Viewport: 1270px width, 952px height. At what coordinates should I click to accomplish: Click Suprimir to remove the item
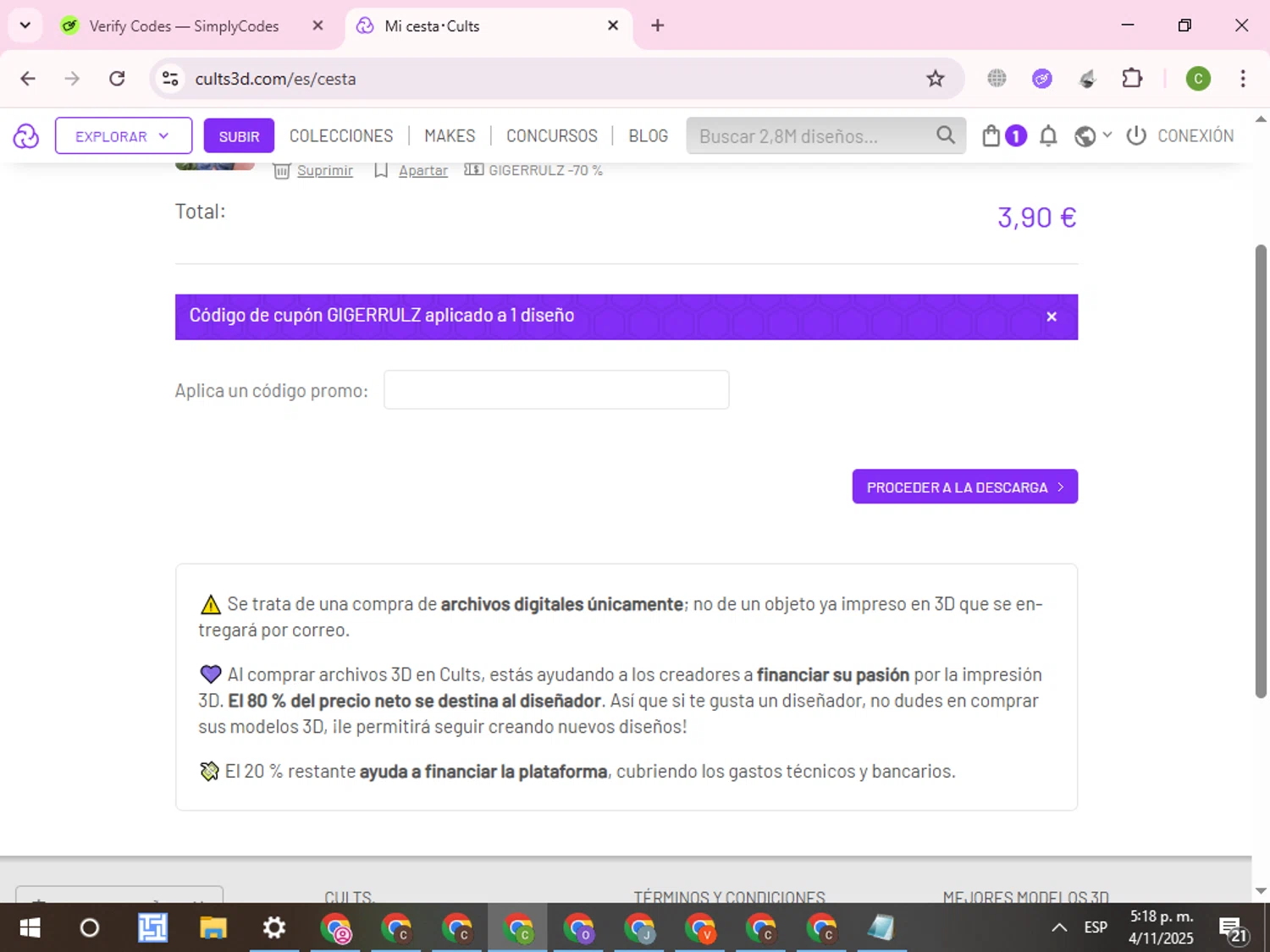click(325, 170)
